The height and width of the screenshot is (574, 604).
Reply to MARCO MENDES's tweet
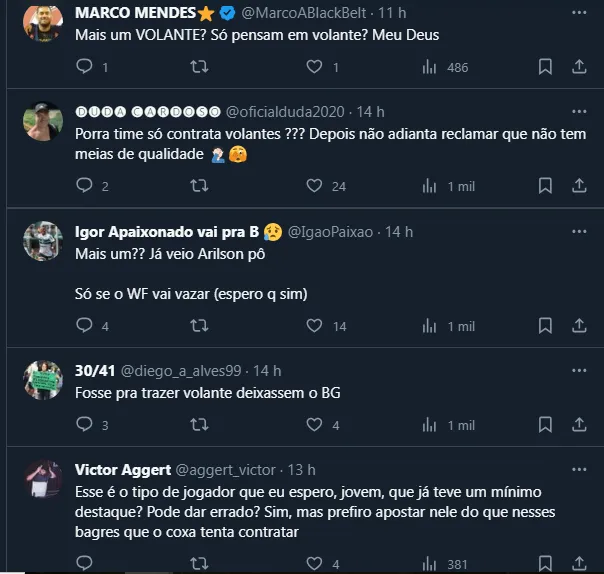pyautogui.click(x=85, y=67)
